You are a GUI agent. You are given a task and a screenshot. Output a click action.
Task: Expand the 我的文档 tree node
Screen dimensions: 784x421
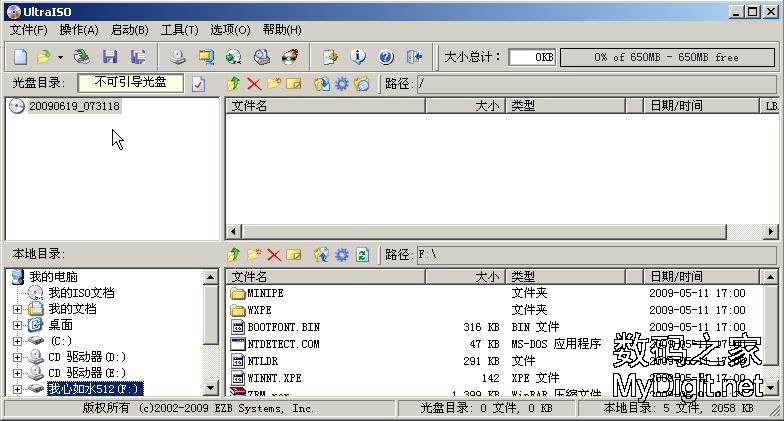[18, 310]
